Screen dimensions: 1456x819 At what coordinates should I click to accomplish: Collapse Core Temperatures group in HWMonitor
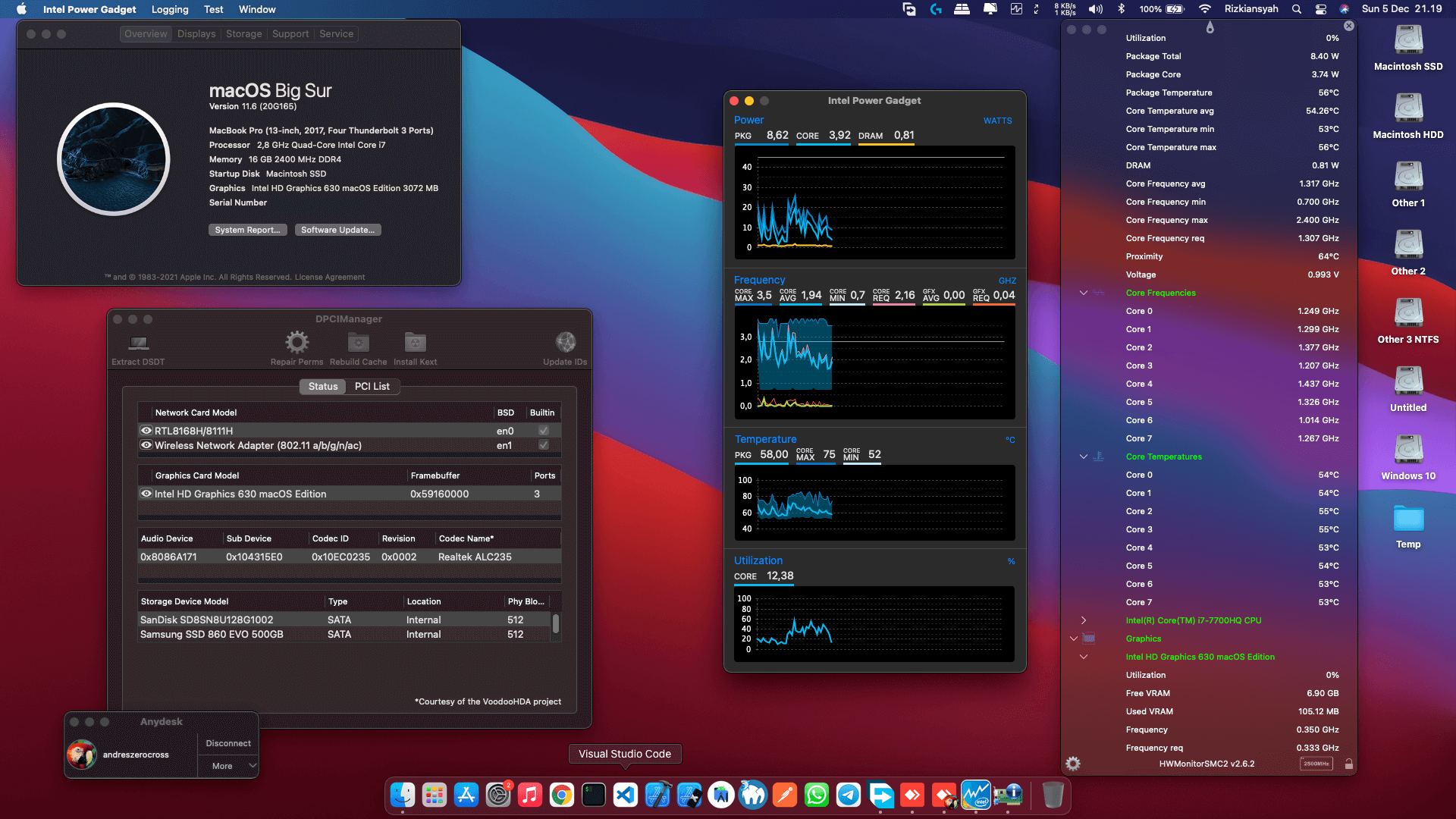pos(1084,457)
